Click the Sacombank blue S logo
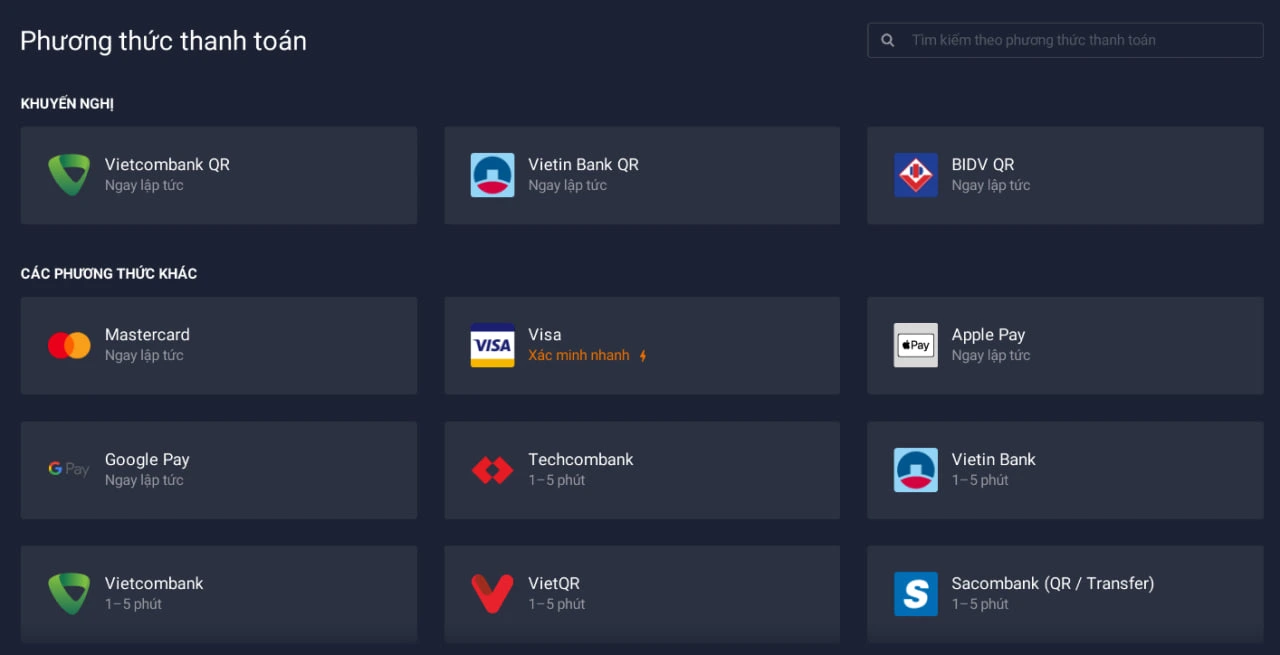 (x=916, y=594)
